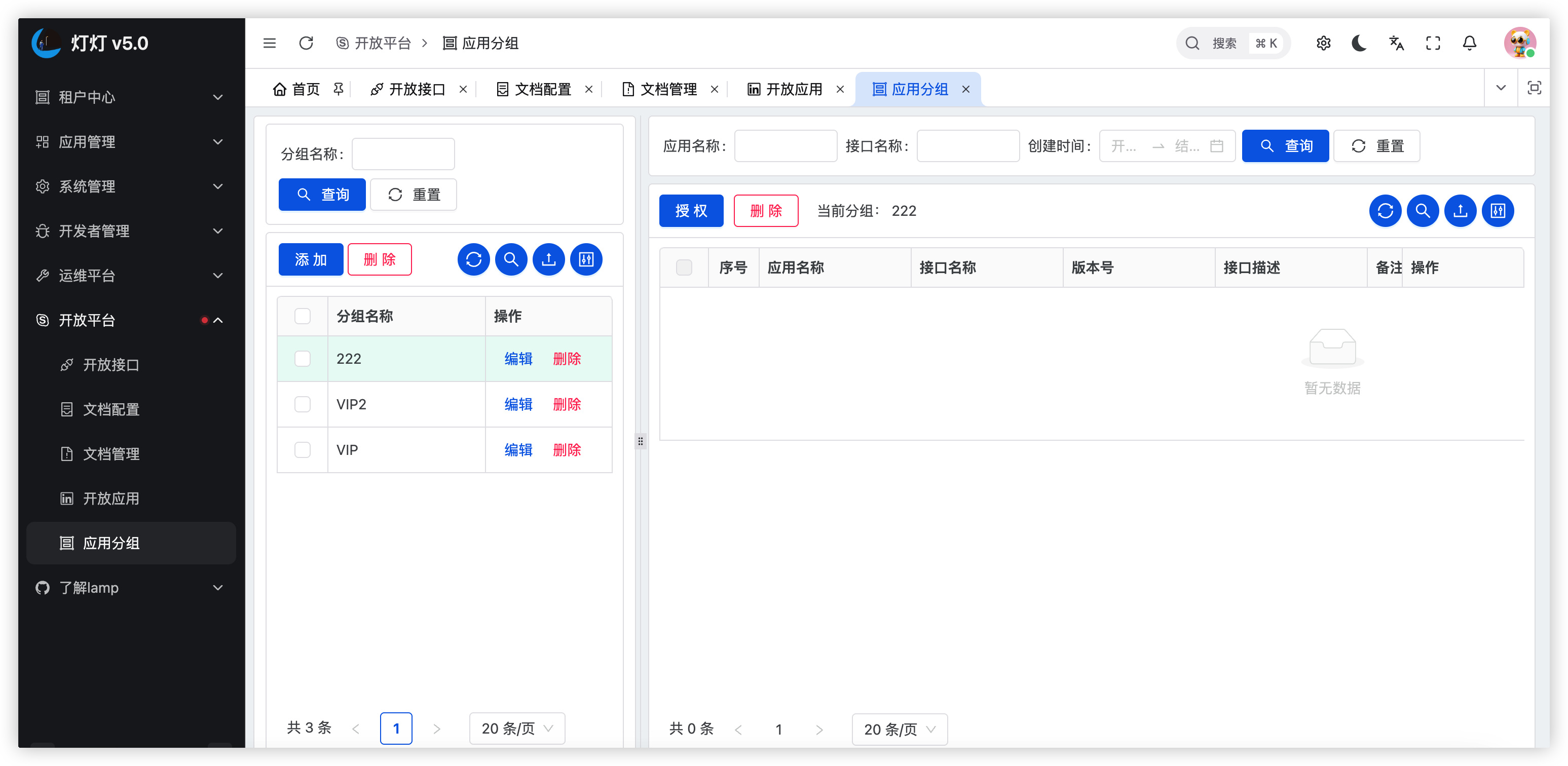
Task: Click the 分组名称 input field
Action: [x=403, y=154]
